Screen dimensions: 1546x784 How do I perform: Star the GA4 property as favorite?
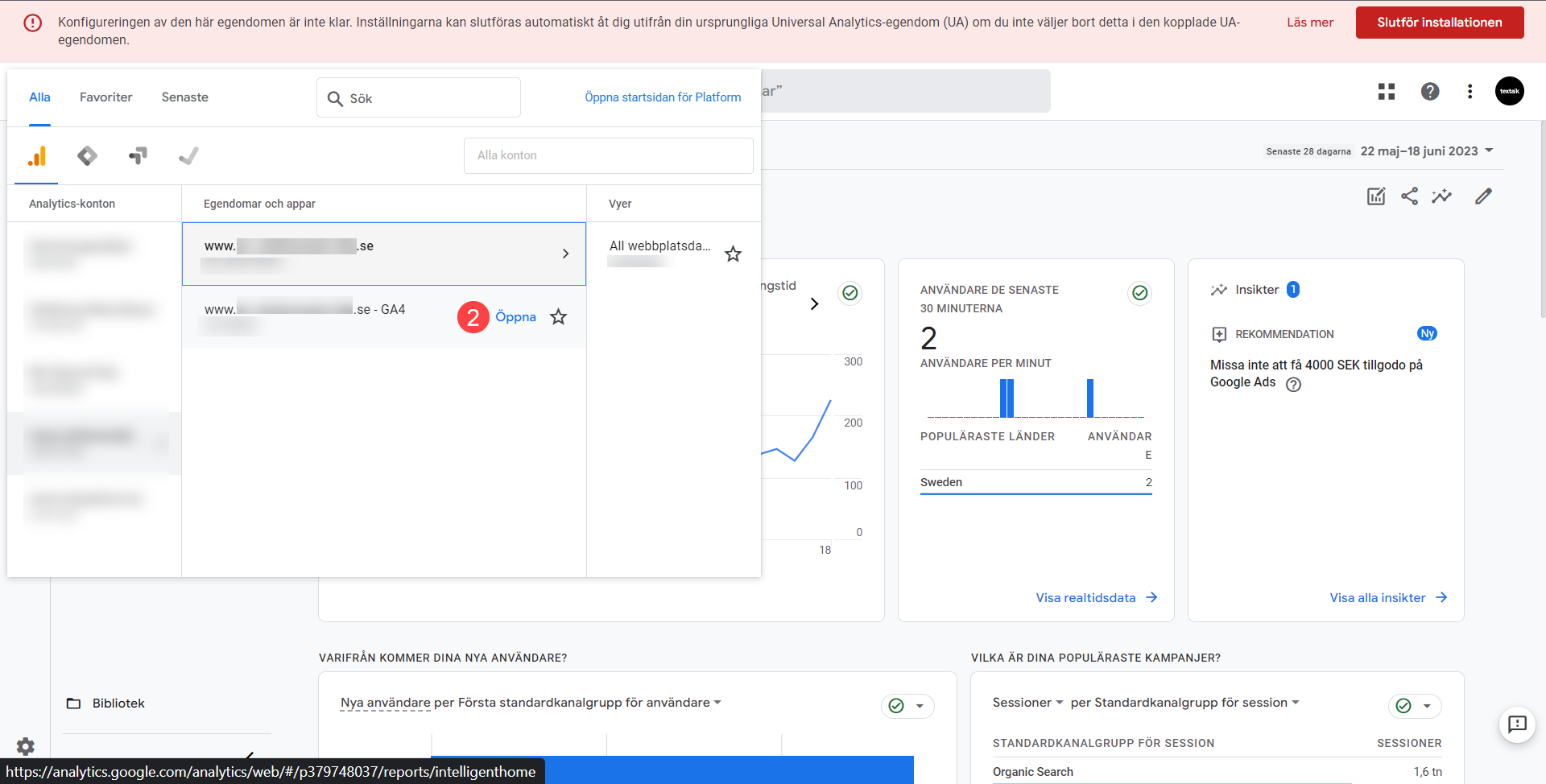click(x=558, y=317)
